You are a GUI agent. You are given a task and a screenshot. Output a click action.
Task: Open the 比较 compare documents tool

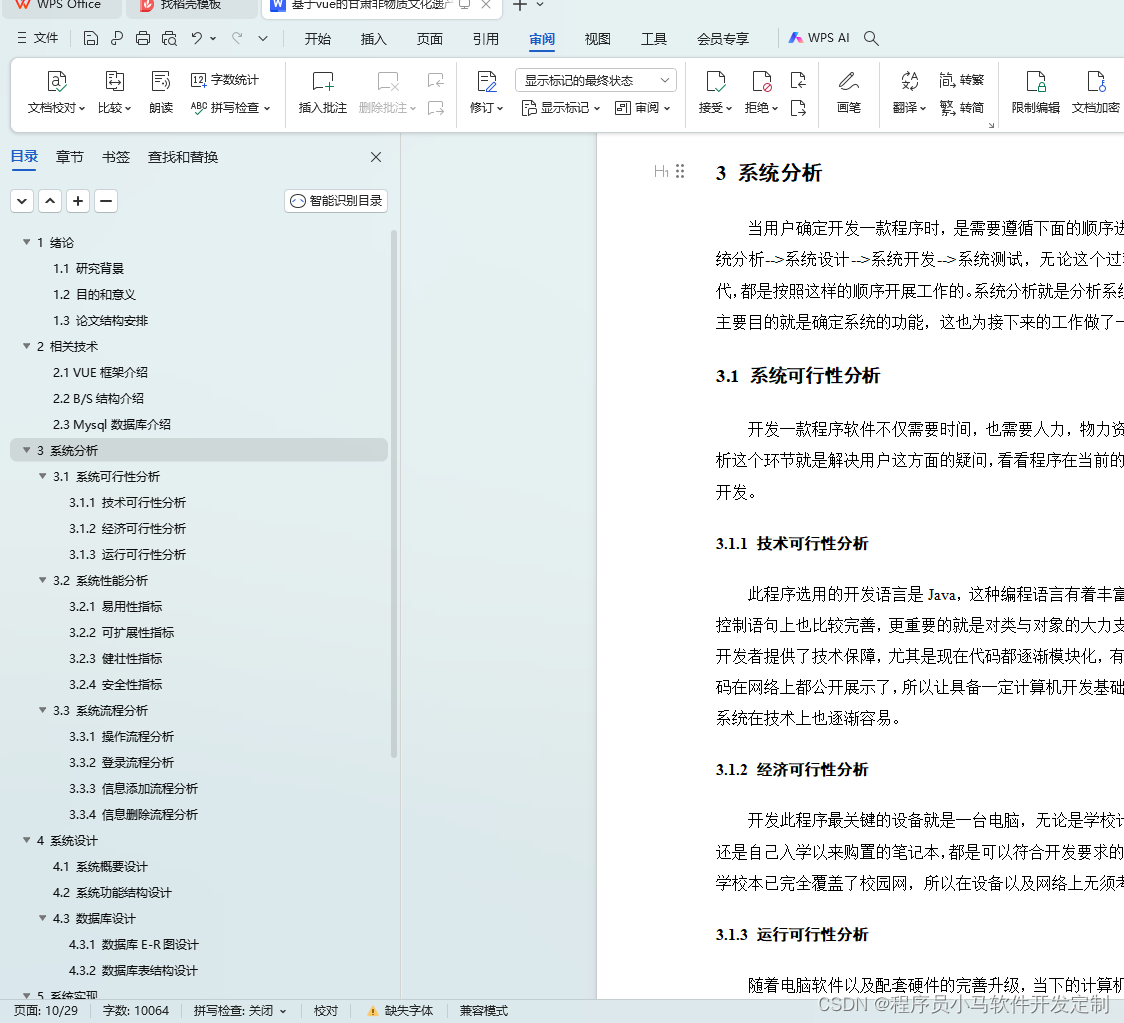pyautogui.click(x=115, y=92)
